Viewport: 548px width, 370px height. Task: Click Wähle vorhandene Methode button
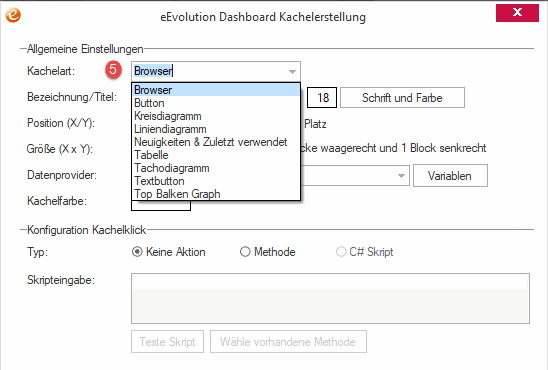click(x=288, y=341)
